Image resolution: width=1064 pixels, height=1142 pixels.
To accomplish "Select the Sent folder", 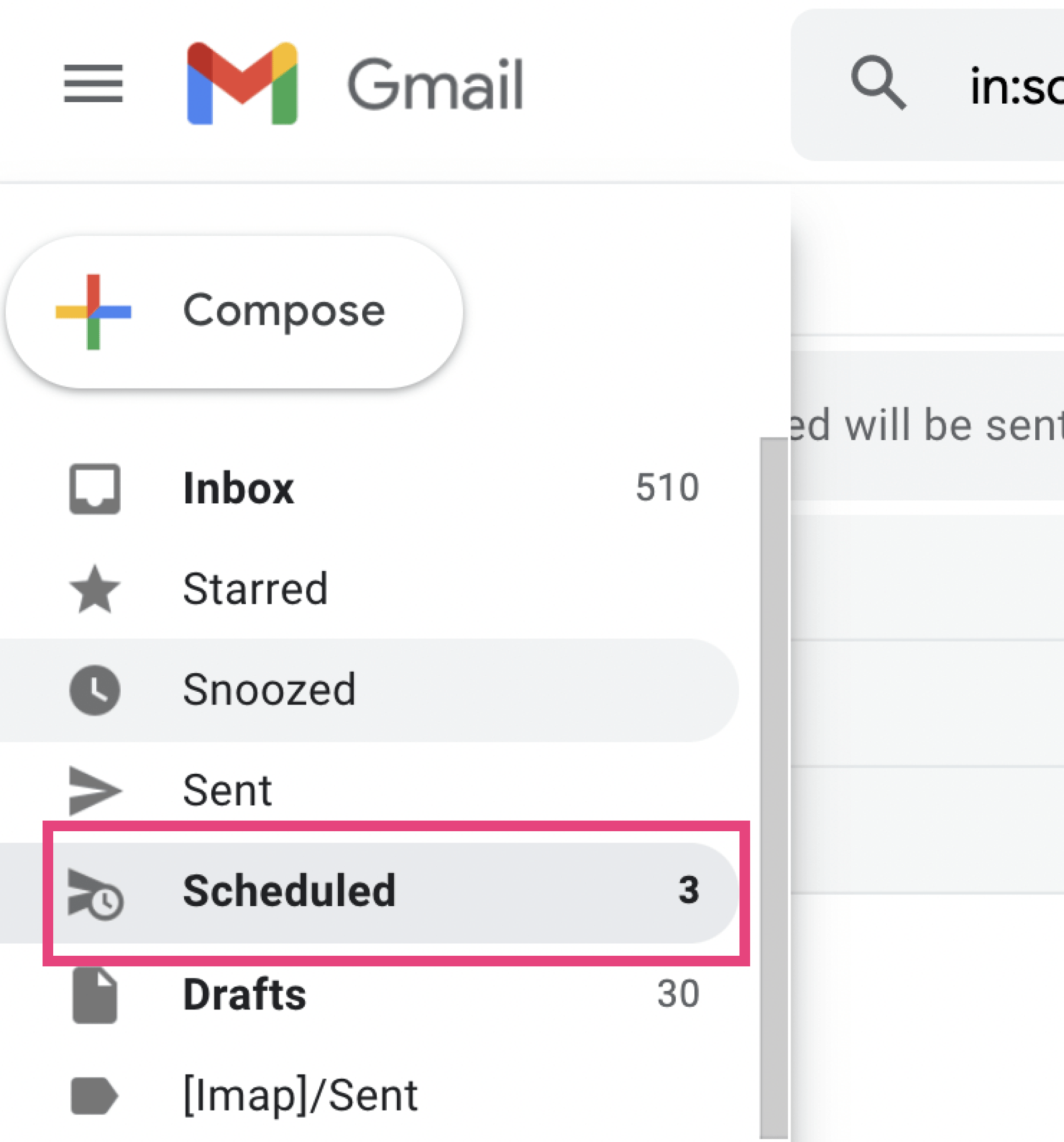I will point(227,790).
